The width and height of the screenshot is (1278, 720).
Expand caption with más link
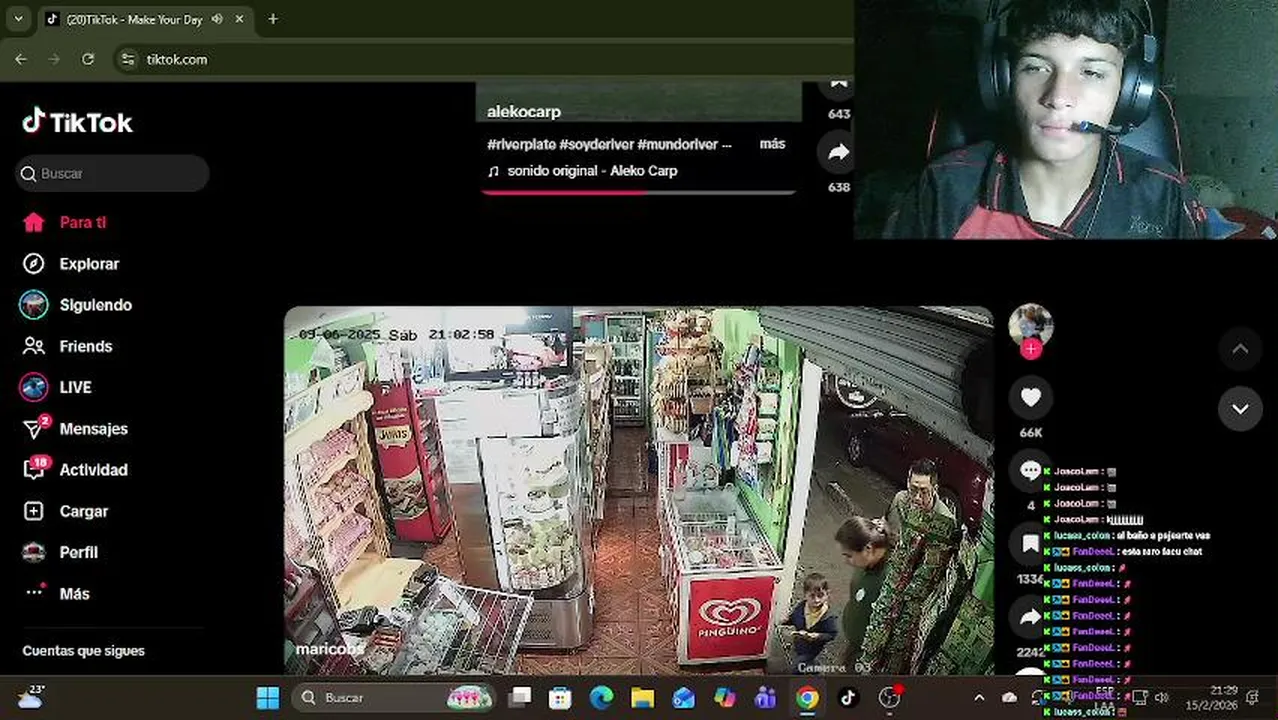(772, 144)
